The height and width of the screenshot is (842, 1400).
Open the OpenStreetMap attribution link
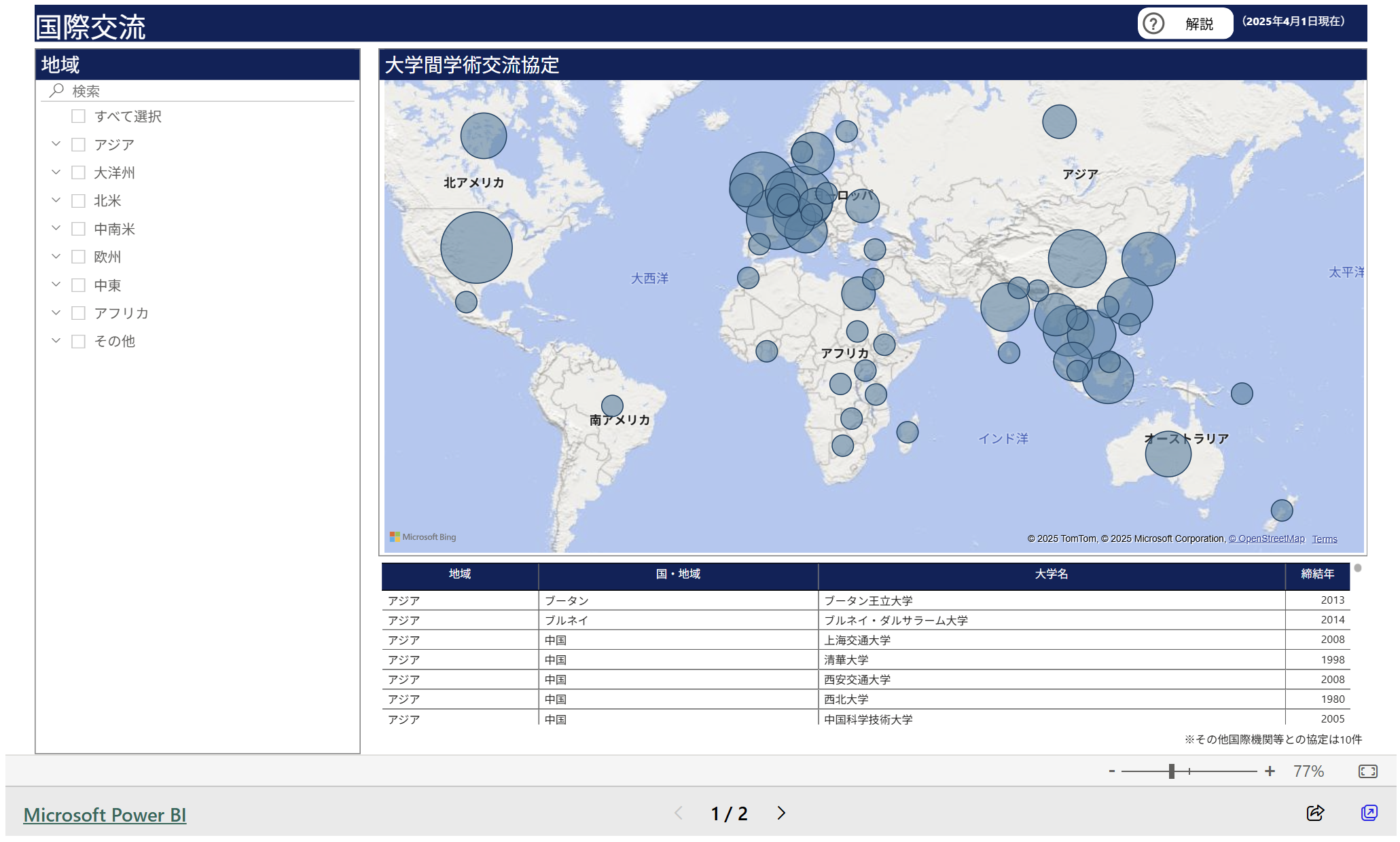tap(1267, 538)
